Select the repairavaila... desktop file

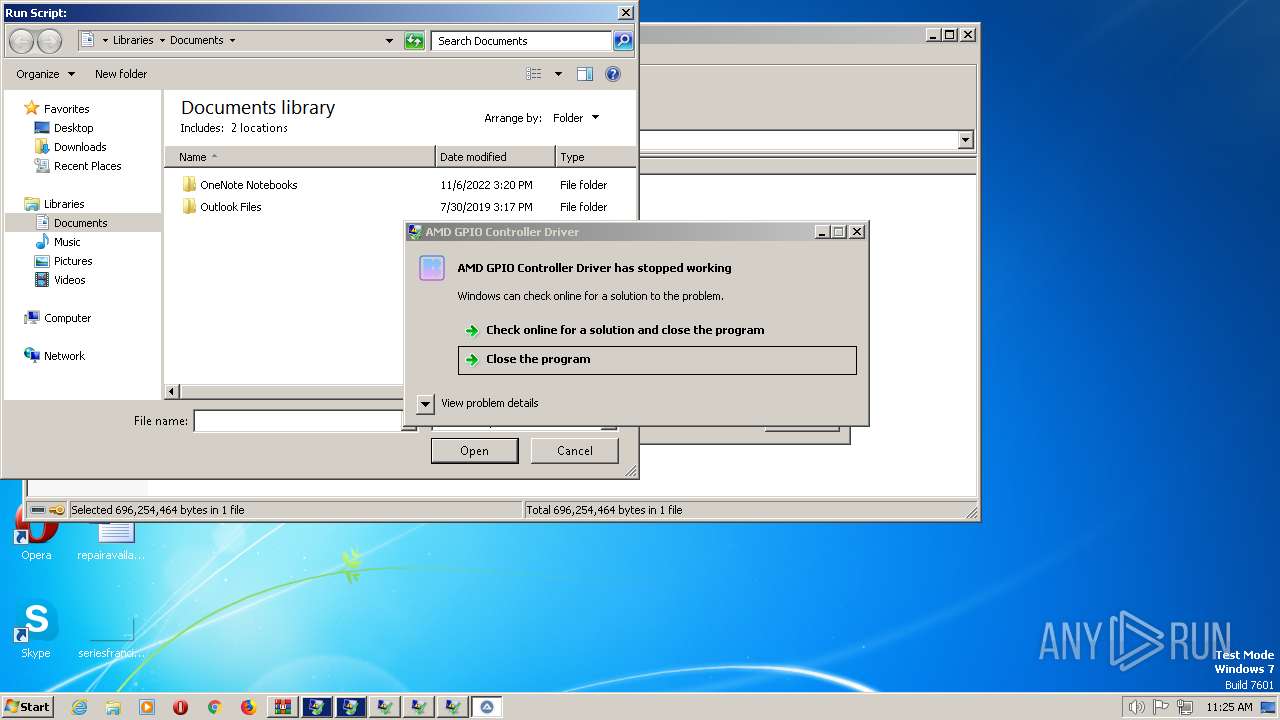click(x=111, y=540)
